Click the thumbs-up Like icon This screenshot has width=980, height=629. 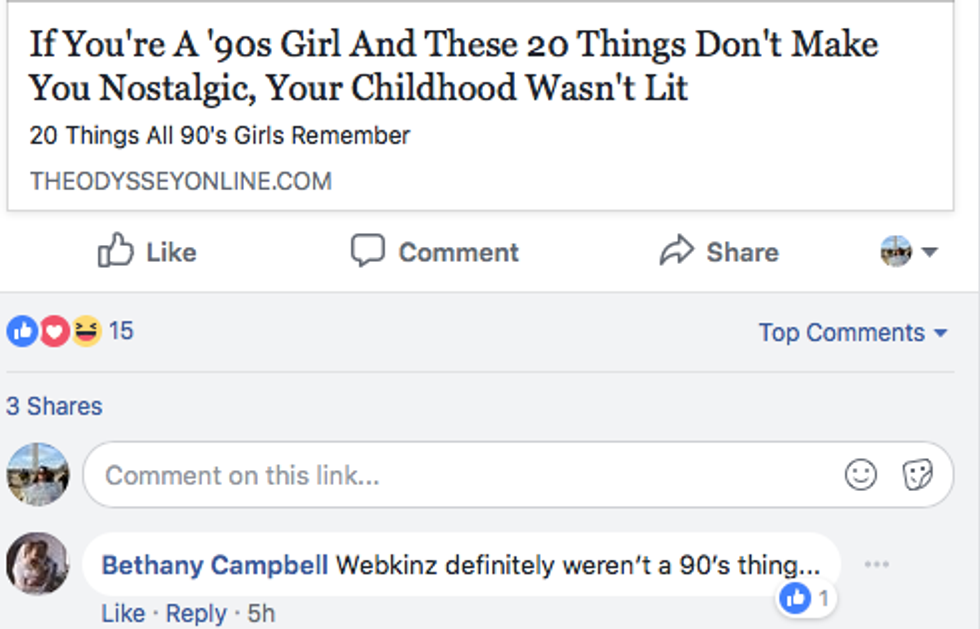coord(115,251)
